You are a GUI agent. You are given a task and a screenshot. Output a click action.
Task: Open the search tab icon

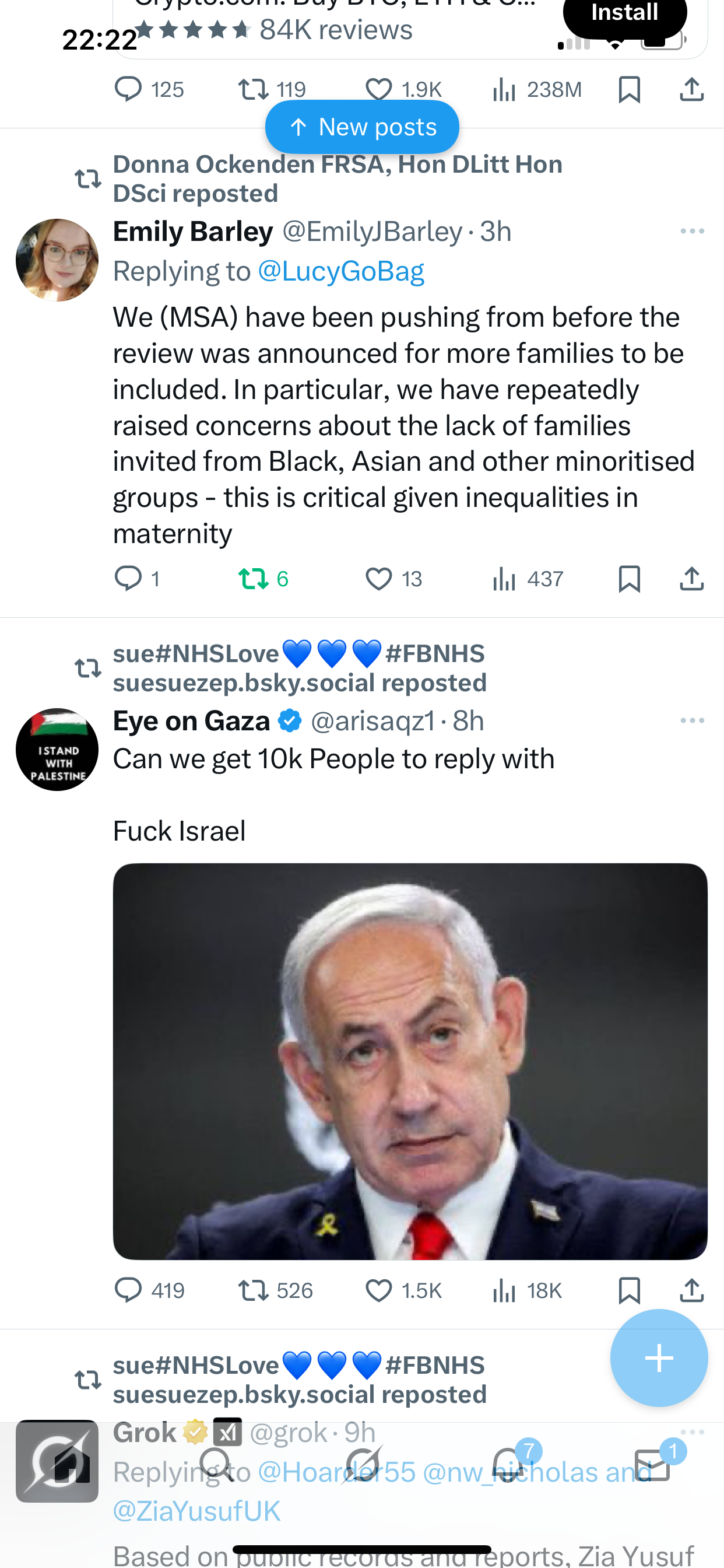217,1464
